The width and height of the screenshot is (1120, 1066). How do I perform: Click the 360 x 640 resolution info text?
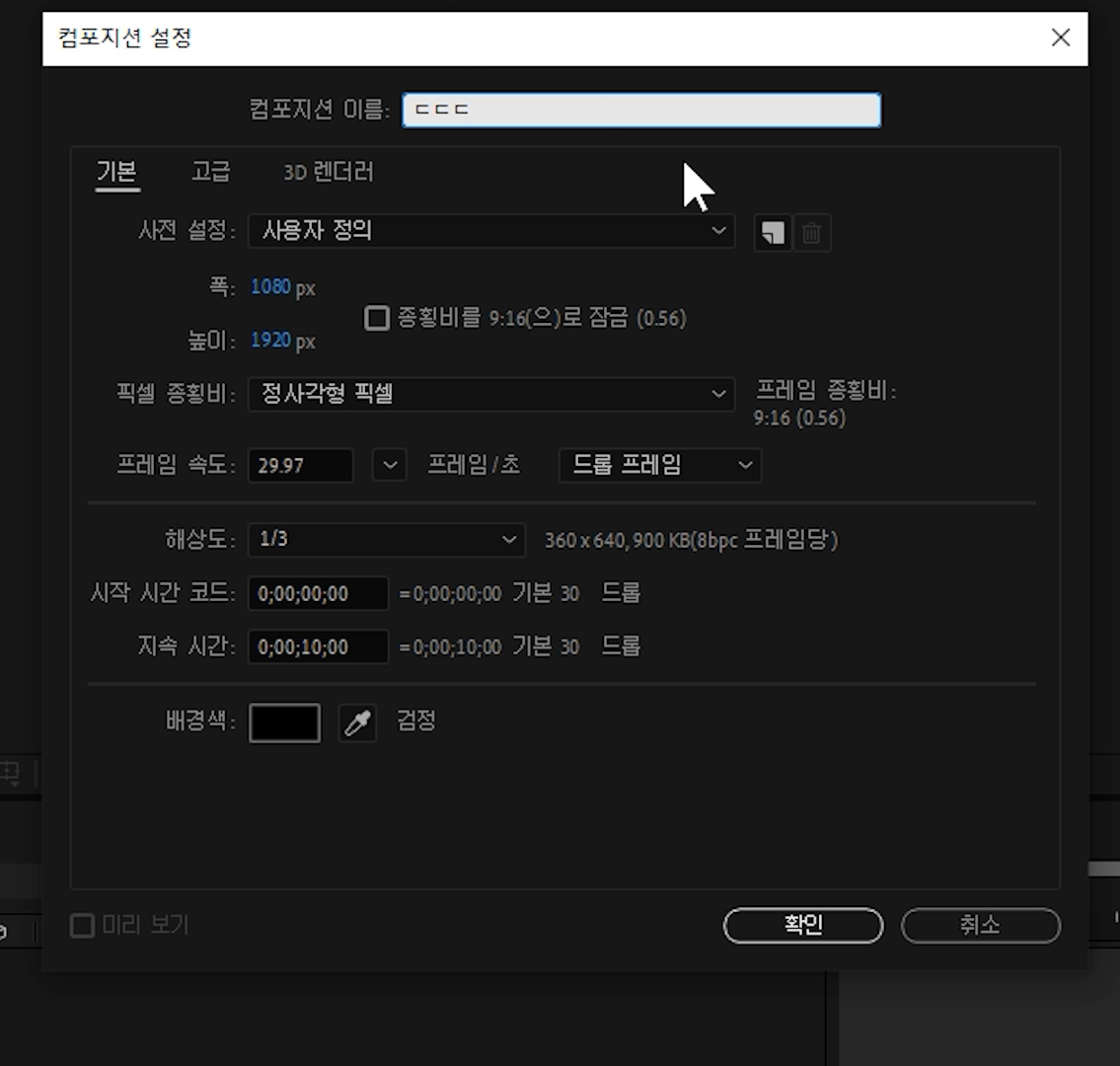[692, 540]
